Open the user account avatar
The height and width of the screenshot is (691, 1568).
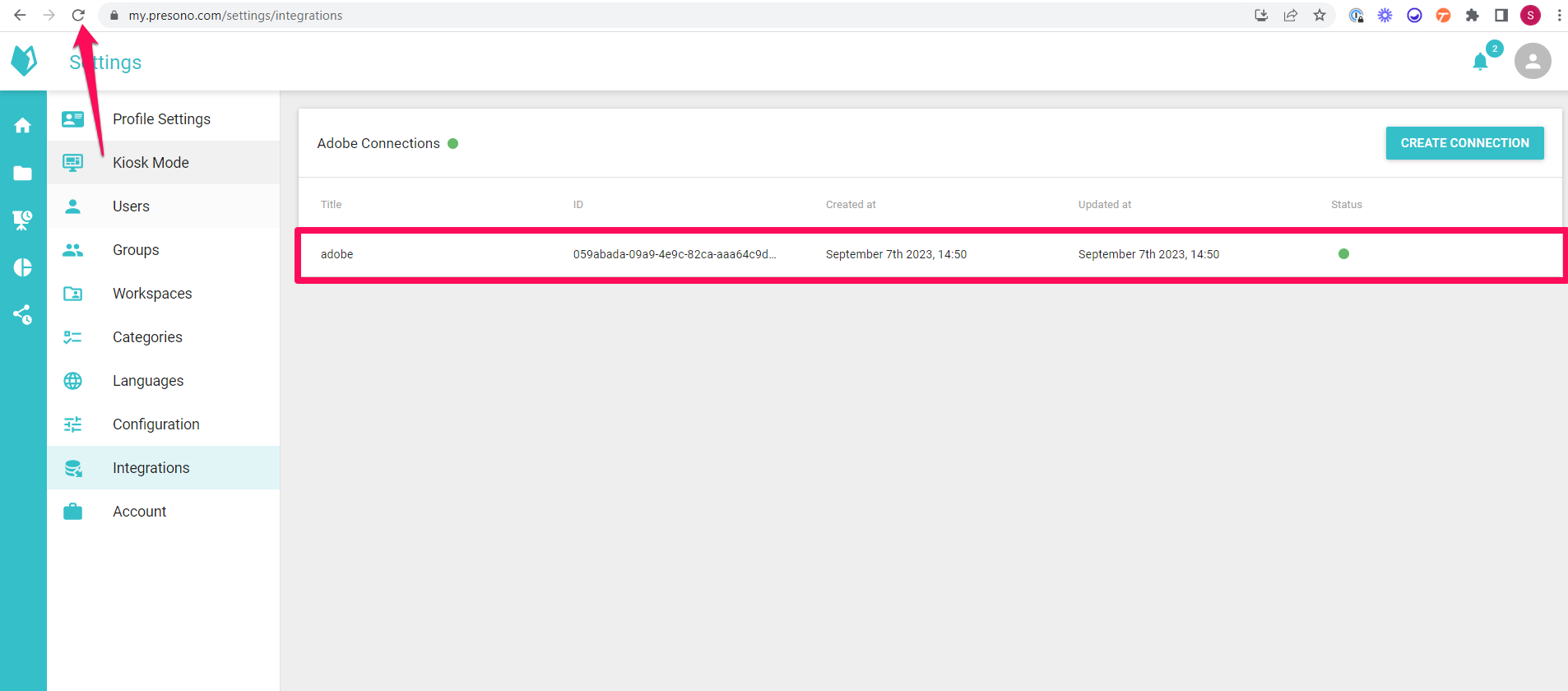click(x=1533, y=61)
